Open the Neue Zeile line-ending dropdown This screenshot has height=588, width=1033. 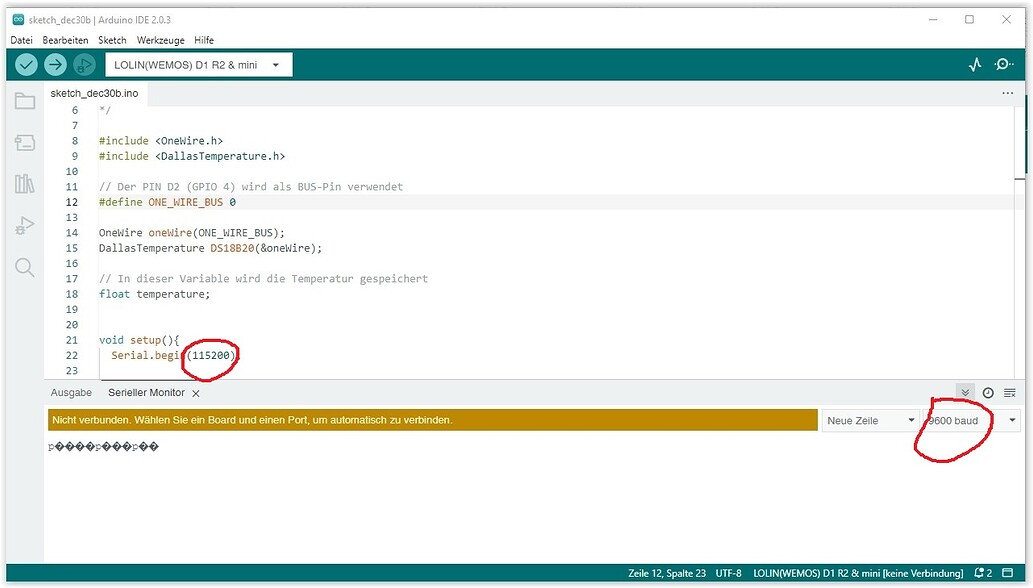868,420
